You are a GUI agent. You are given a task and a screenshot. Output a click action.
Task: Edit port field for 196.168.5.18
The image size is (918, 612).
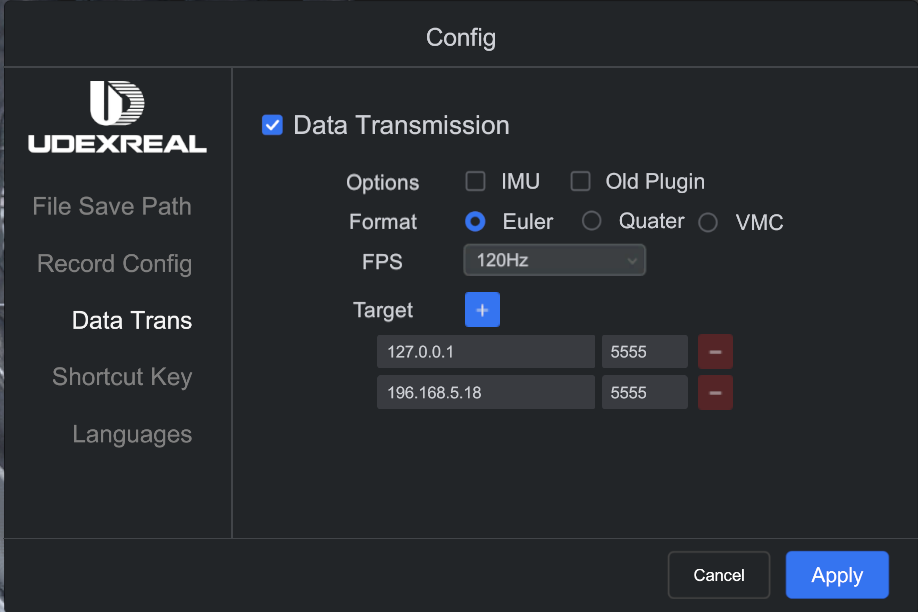pyautogui.click(x=644, y=393)
